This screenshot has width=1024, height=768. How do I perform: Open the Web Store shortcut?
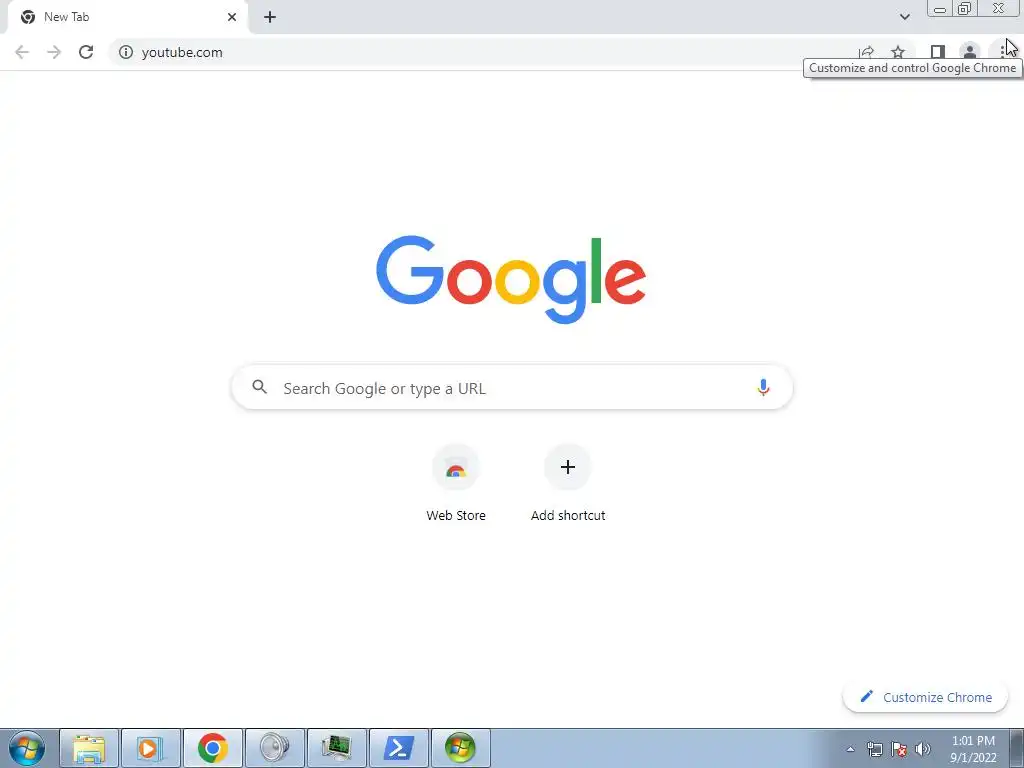coord(456,483)
